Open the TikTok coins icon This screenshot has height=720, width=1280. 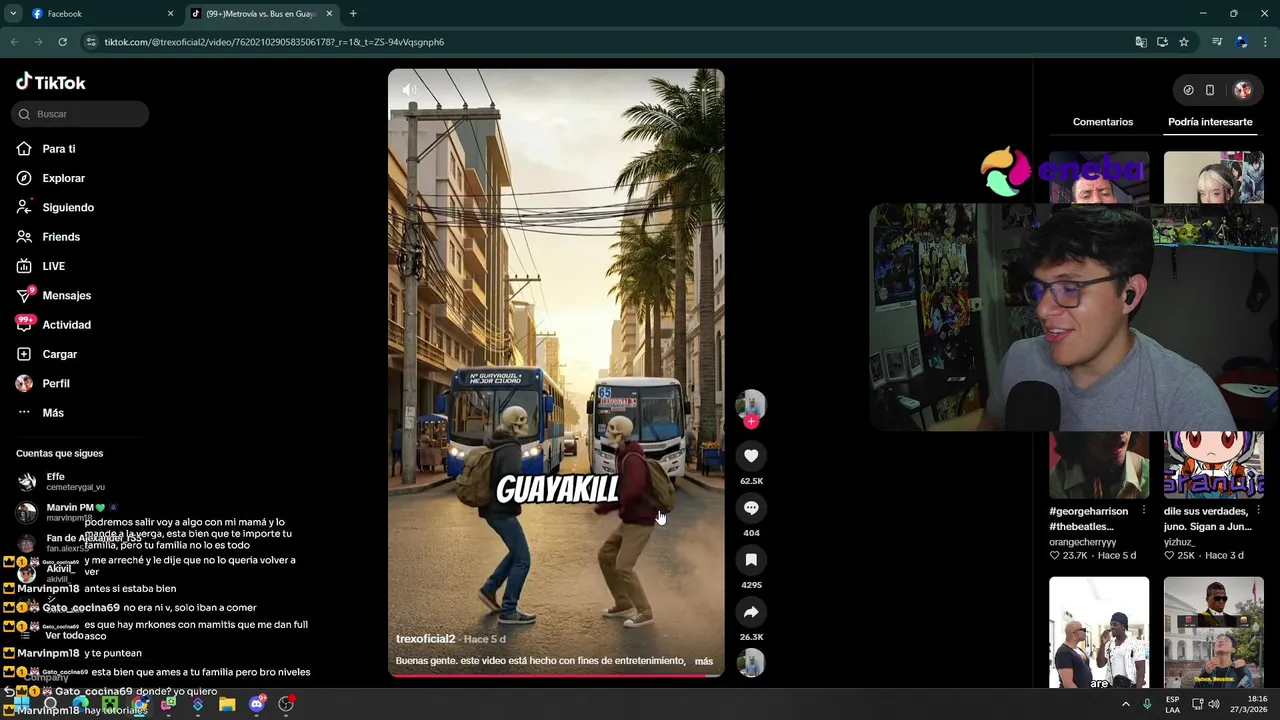pos(1188,90)
